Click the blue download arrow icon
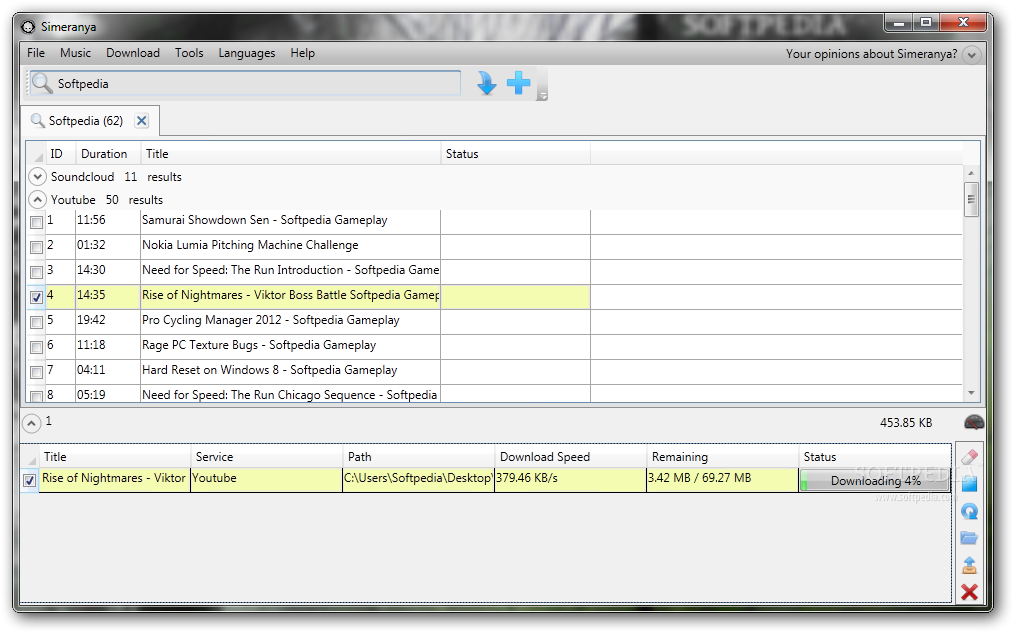This screenshot has width=1014, height=633. click(x=486, y=83)
